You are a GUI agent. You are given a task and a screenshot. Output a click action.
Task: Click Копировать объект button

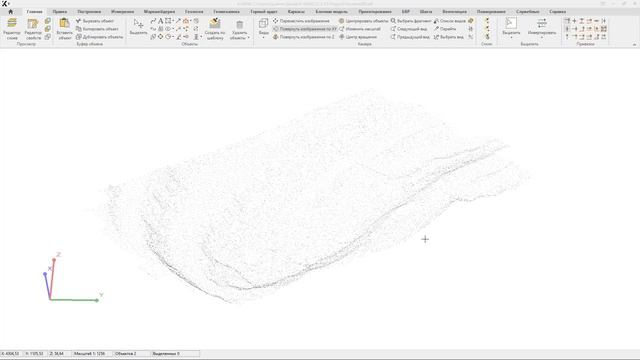click(97, 29)
